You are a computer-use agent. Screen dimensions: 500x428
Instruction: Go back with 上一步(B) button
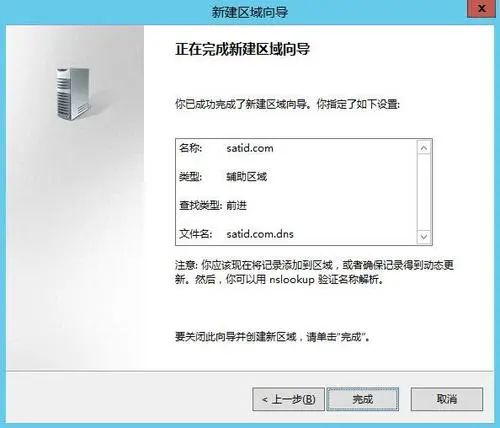(x=288, y=399)
